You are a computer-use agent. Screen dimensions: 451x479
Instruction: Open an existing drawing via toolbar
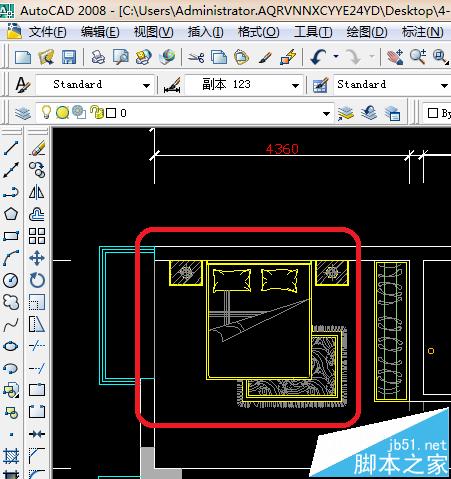click(x=46, y=57)
